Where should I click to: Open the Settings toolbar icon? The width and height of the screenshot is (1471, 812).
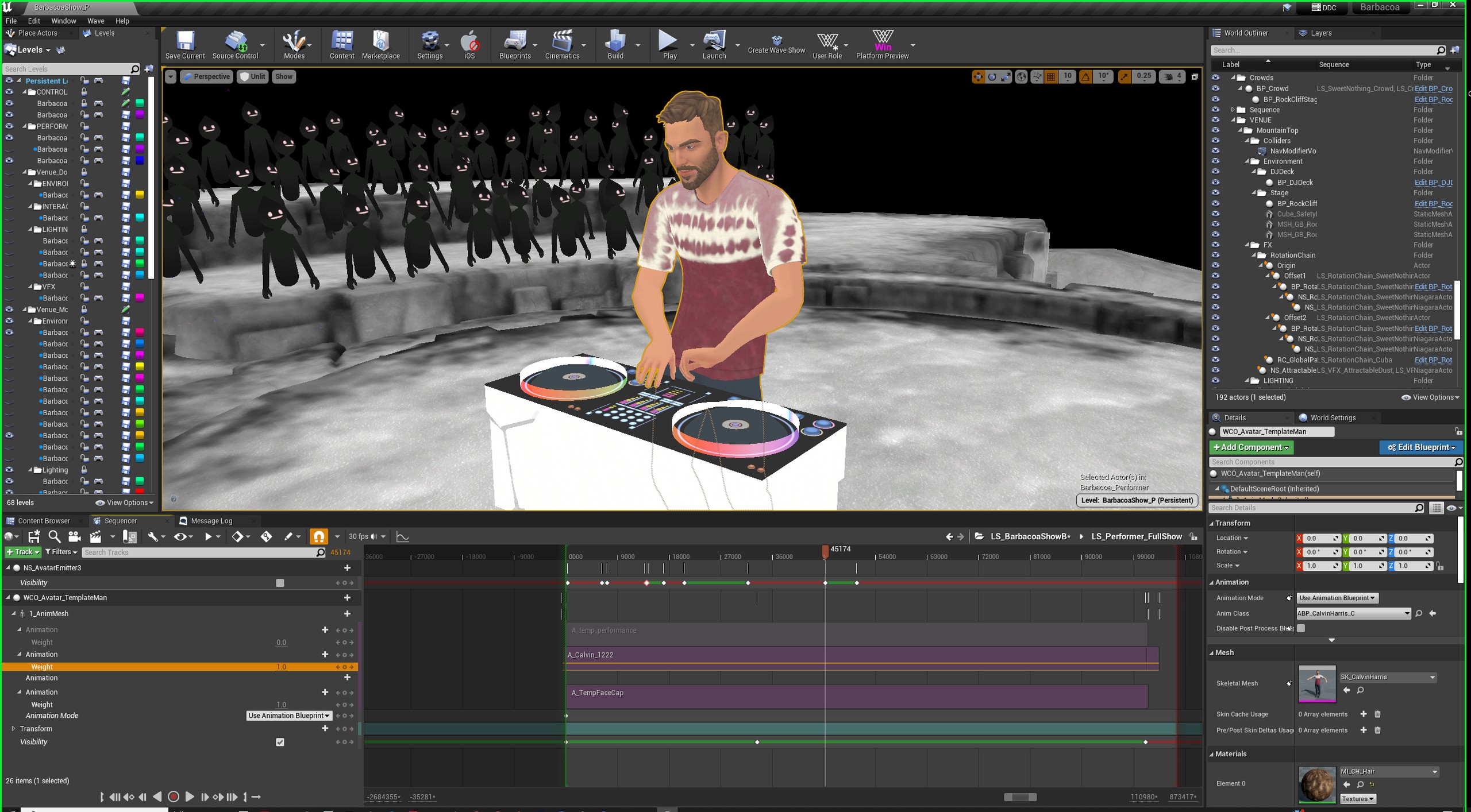tap(429, 45)
